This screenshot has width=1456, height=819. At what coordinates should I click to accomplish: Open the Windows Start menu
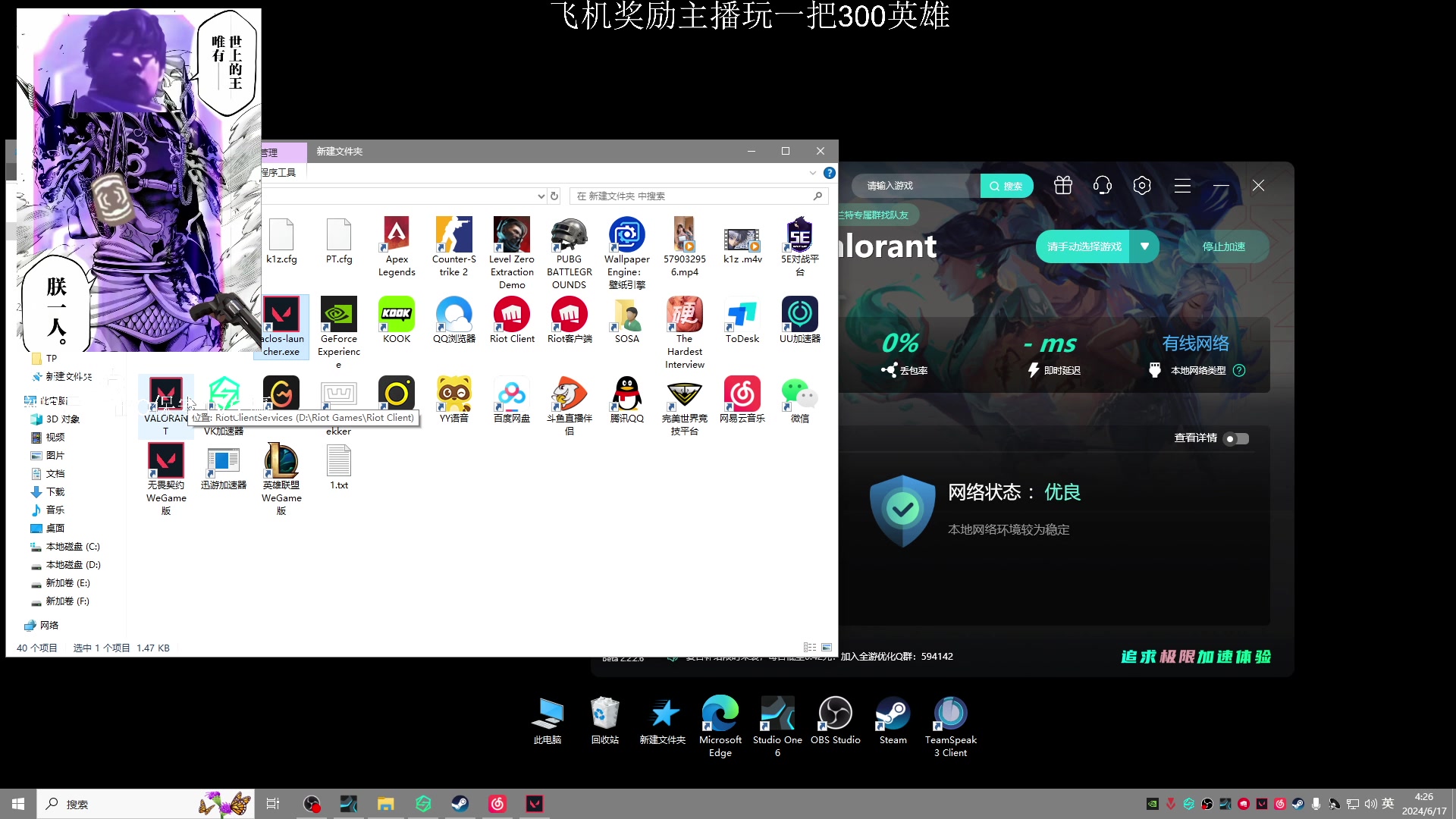click(x=18, y=804)
